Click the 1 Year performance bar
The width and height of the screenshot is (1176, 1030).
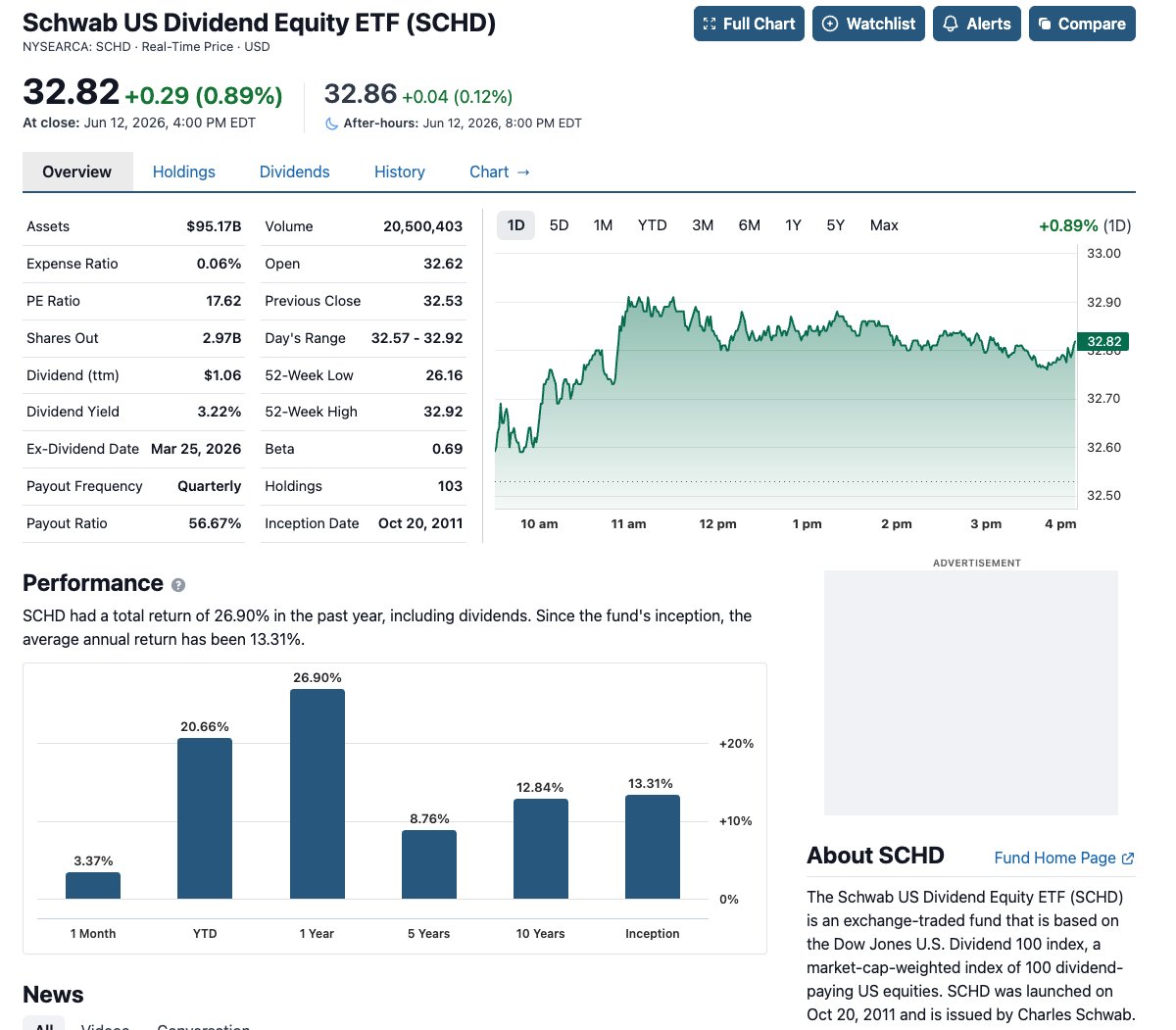point(318,794)
